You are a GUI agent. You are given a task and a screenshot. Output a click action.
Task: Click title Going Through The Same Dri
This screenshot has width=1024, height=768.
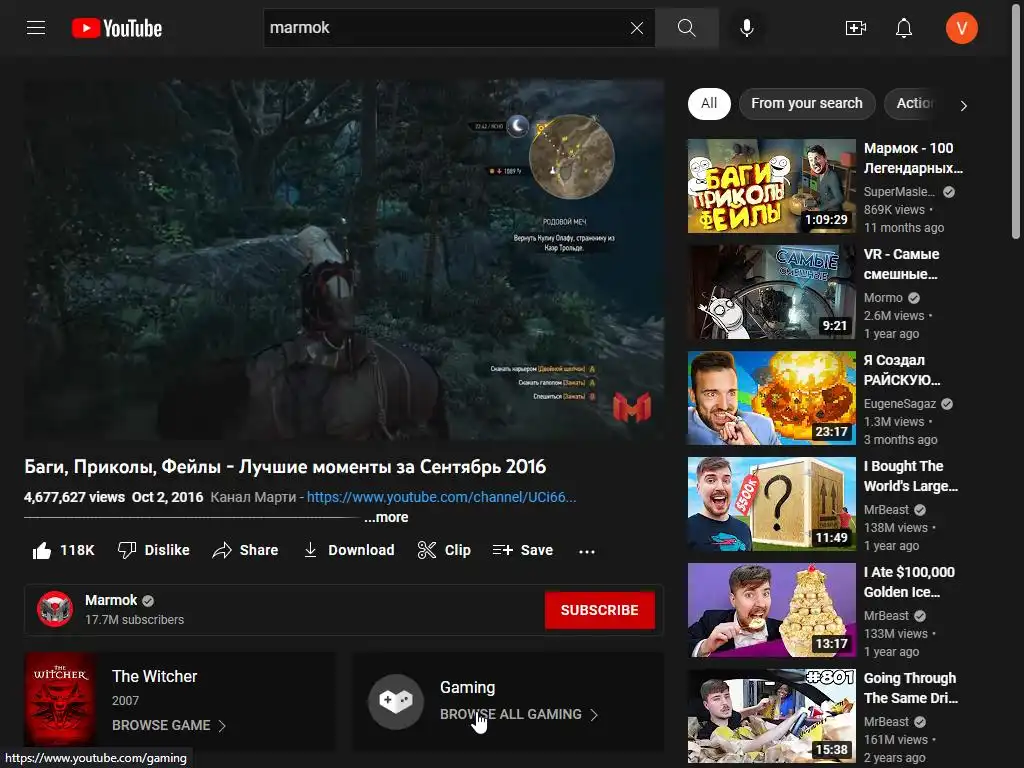point(910,688)
